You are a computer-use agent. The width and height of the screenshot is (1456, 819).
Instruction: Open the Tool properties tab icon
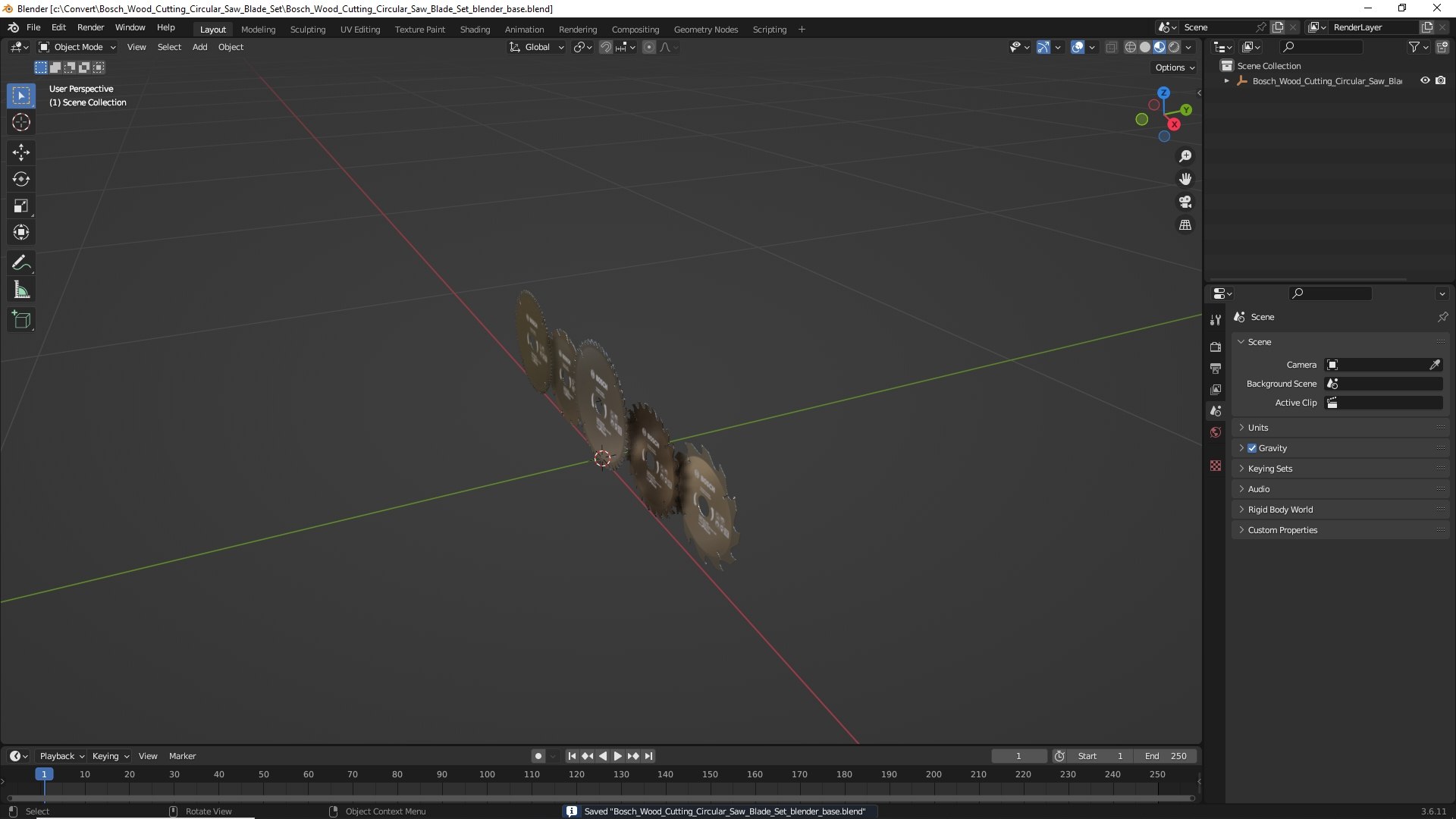pyautogui.click(x=1216, y=320)
